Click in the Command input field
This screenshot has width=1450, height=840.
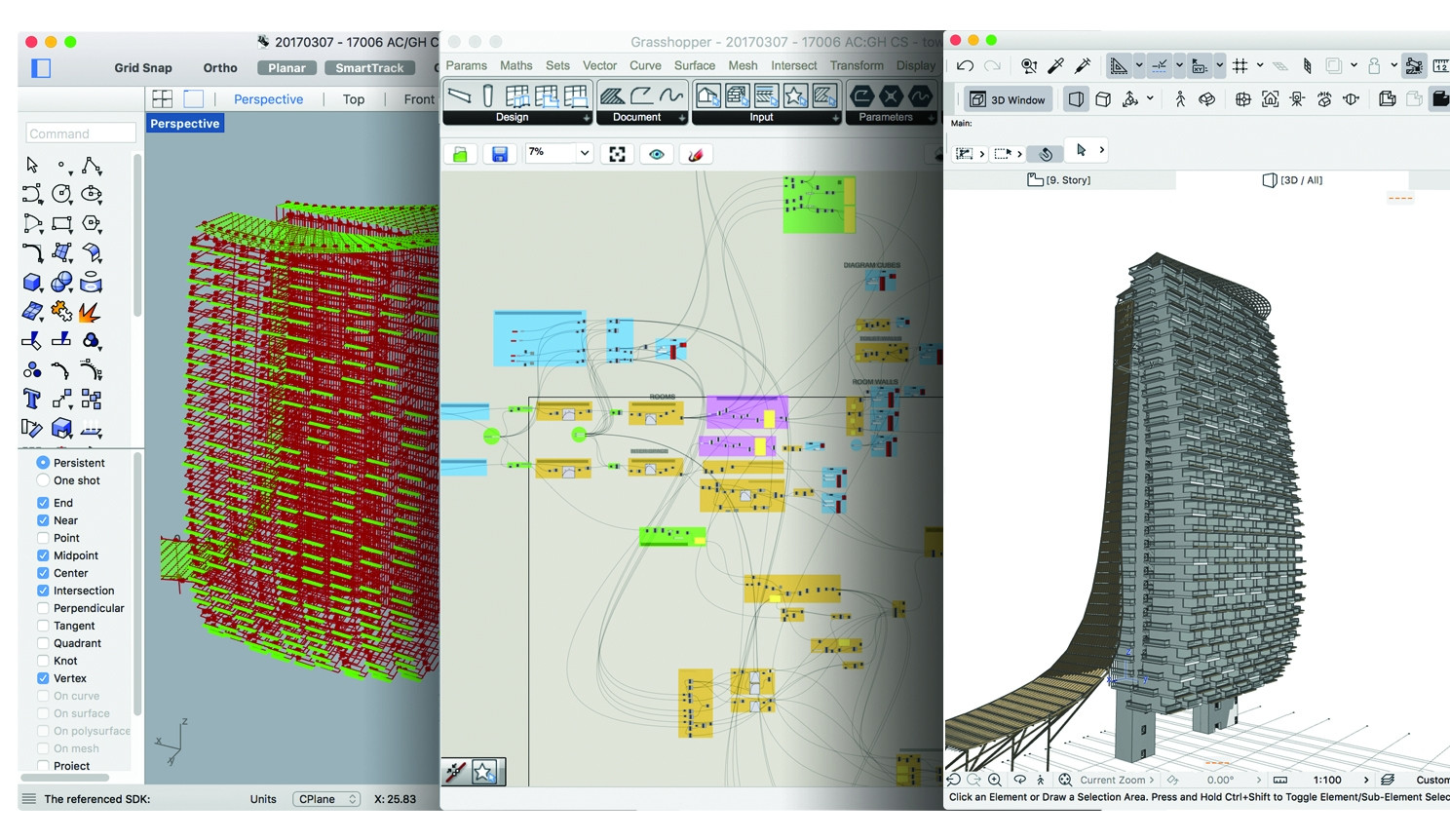[x=81, y=134]
